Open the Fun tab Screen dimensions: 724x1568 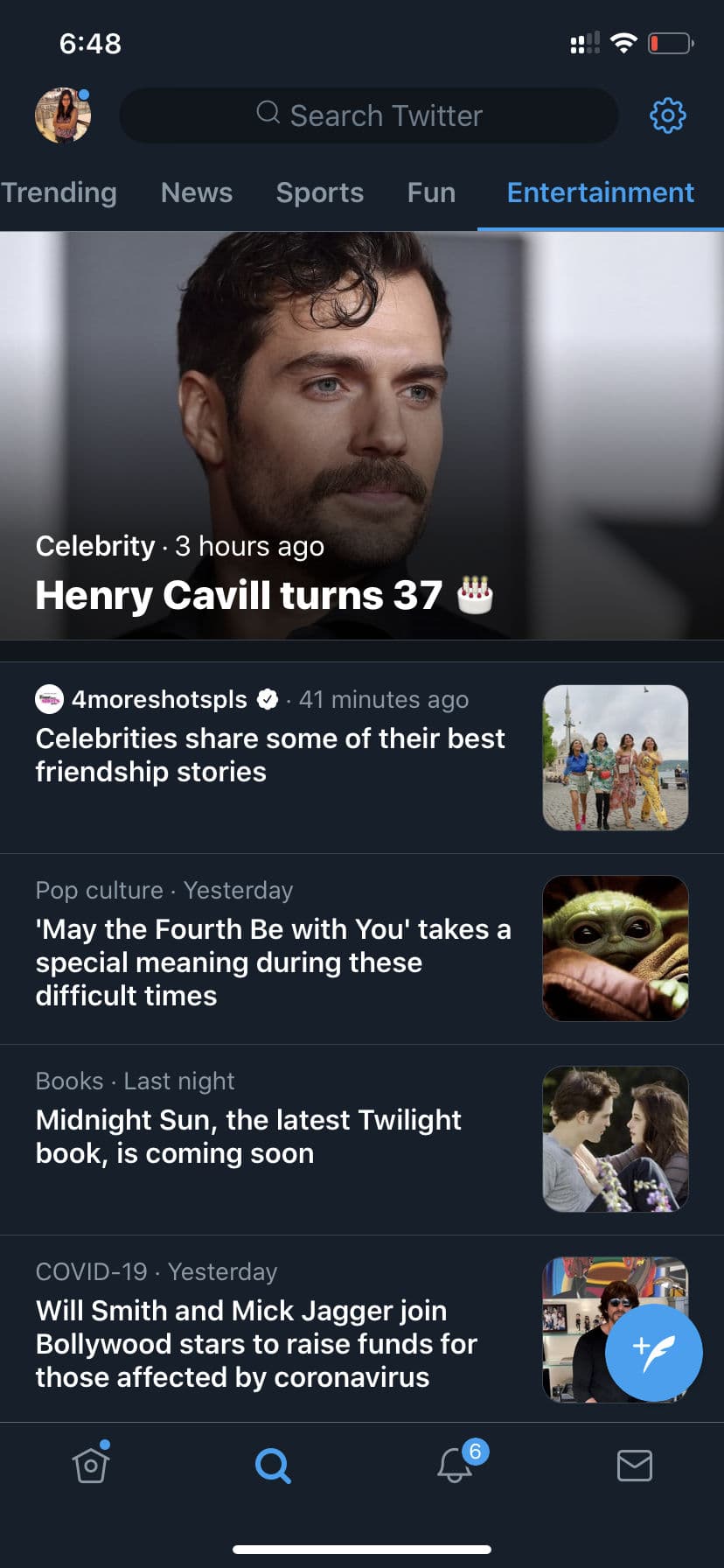431,192
